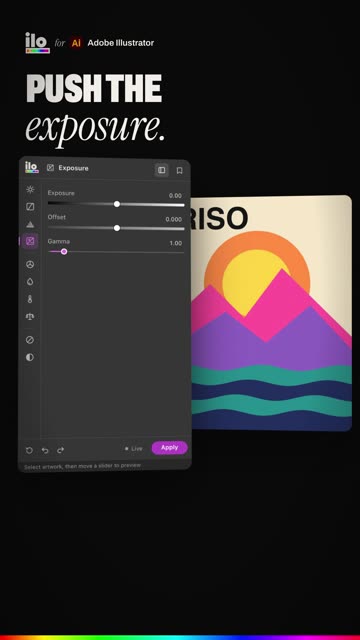Click the redo arrow icon
The width and height of the screenshot is (360, 640).
[x=60, y=450]
